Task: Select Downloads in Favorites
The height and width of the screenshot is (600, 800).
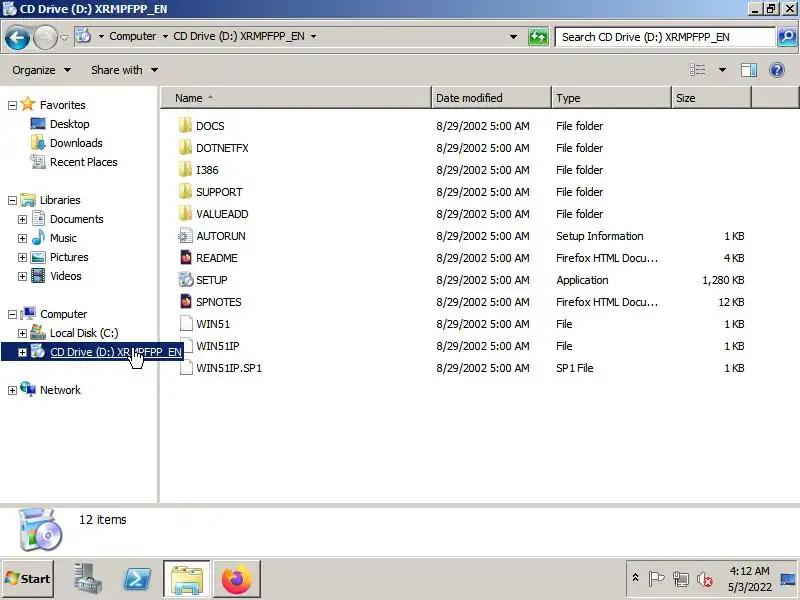Action: tap(76, 143)
